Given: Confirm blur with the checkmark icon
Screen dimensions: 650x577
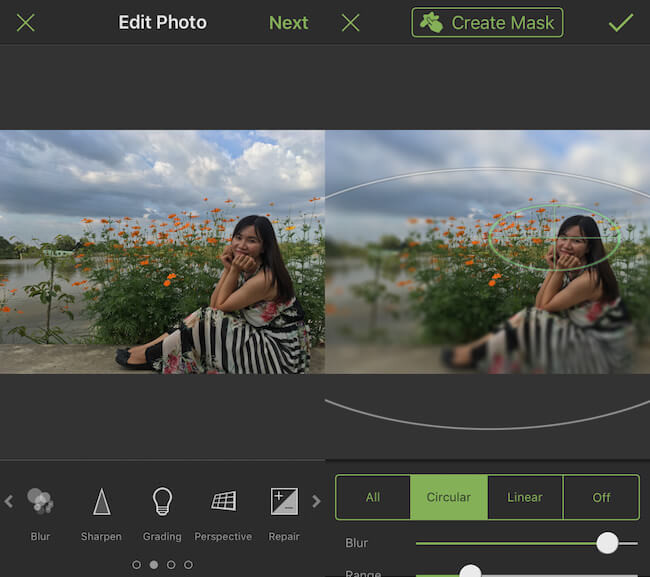Looking at the screenshot, I should tap(621, 22).
